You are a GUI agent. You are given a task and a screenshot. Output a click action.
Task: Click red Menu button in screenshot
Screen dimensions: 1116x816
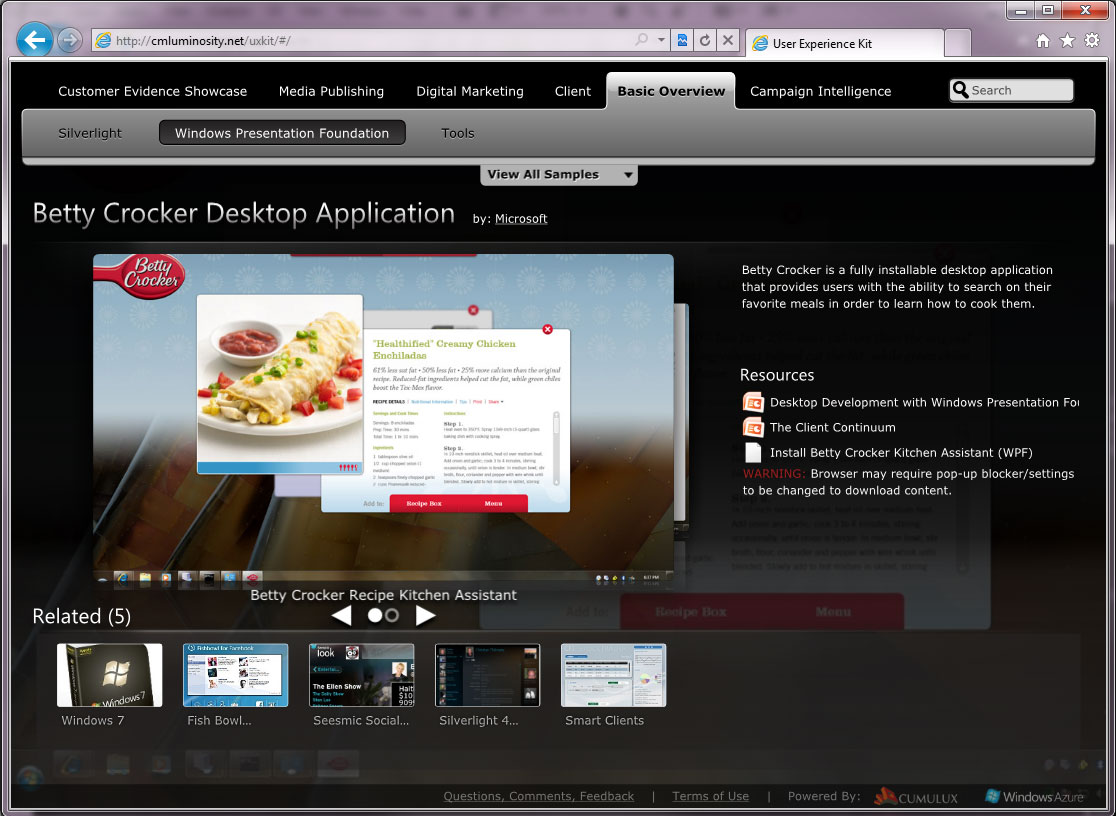click(x=493, y=503)
